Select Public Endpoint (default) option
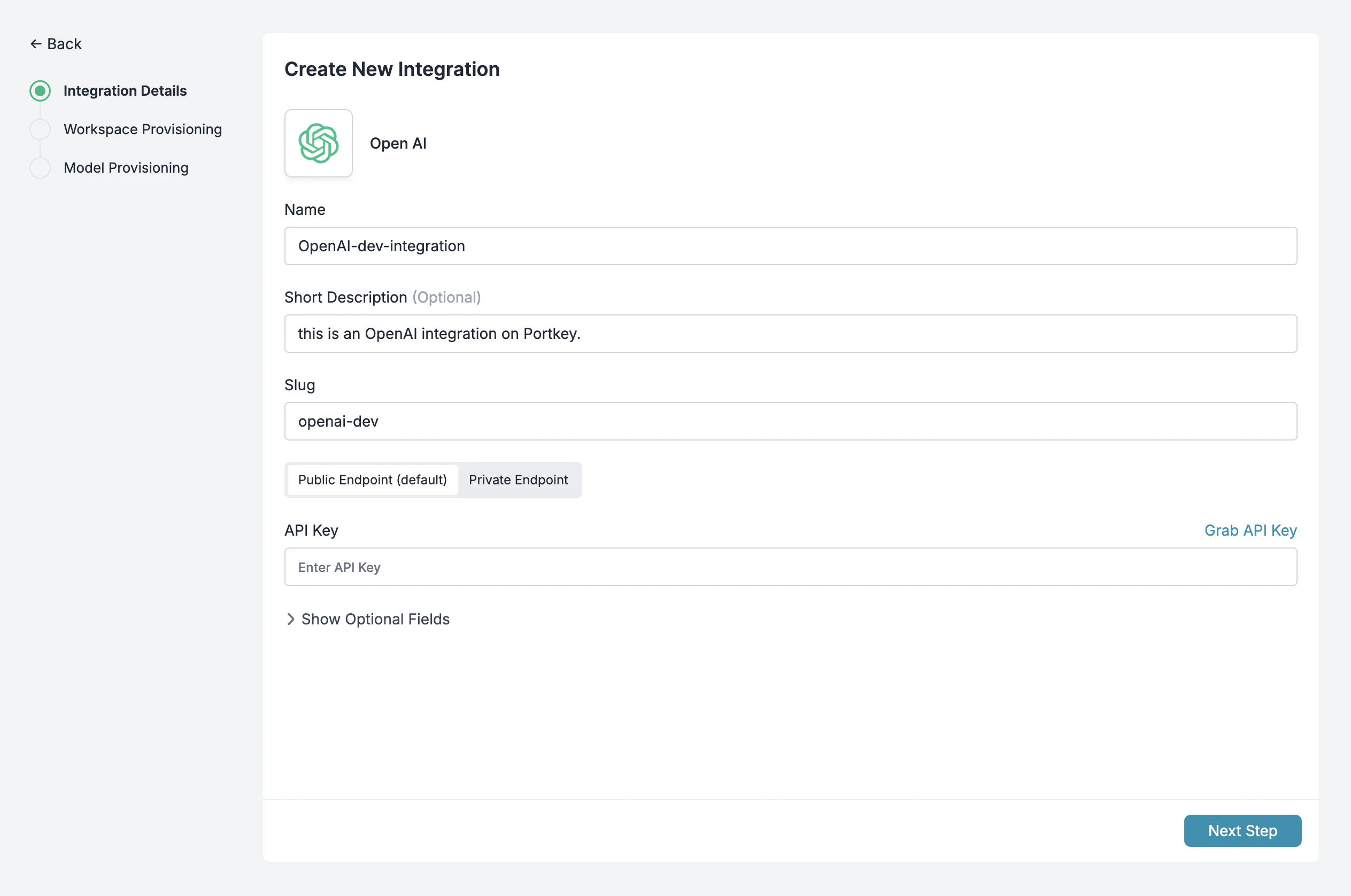The width and height of the screenshot is (1351, 896). pyautogui.click(x=372, y=480)
